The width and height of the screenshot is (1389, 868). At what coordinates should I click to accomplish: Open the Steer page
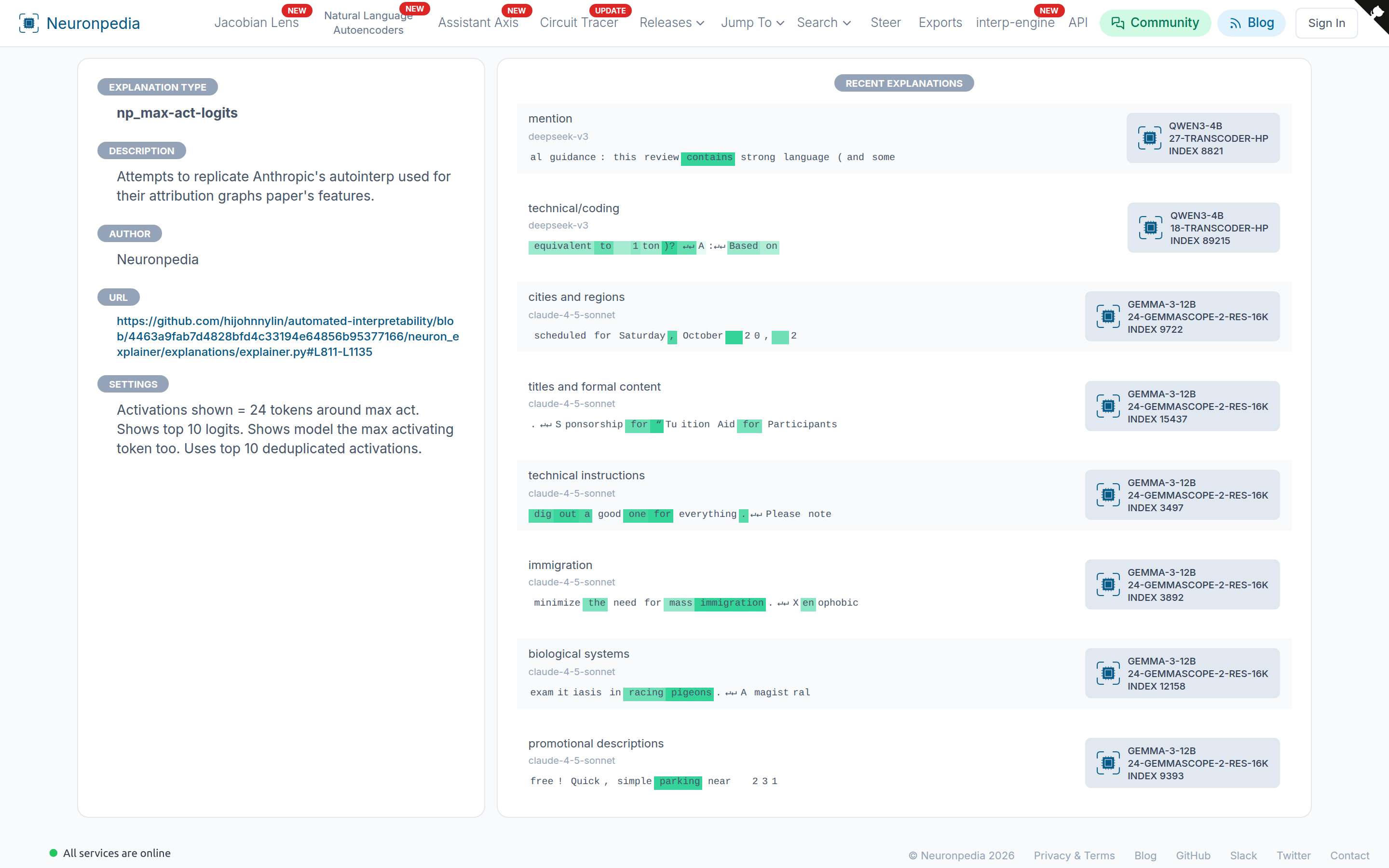tap(885, 23)
